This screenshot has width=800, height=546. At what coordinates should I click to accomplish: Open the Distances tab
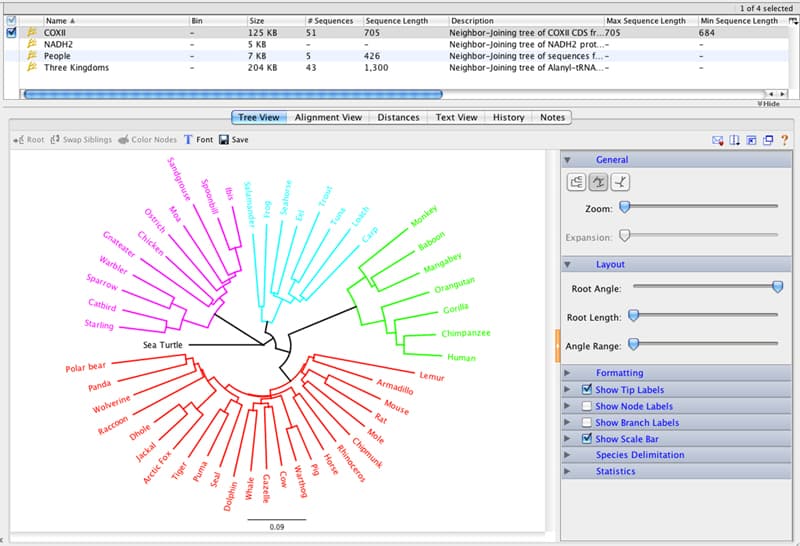tap(398, 117)
